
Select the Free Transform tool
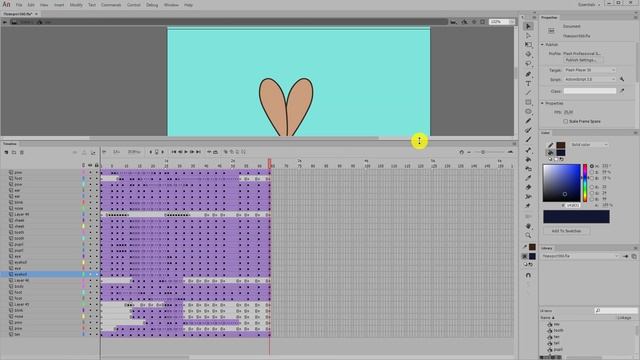(528, 45)
